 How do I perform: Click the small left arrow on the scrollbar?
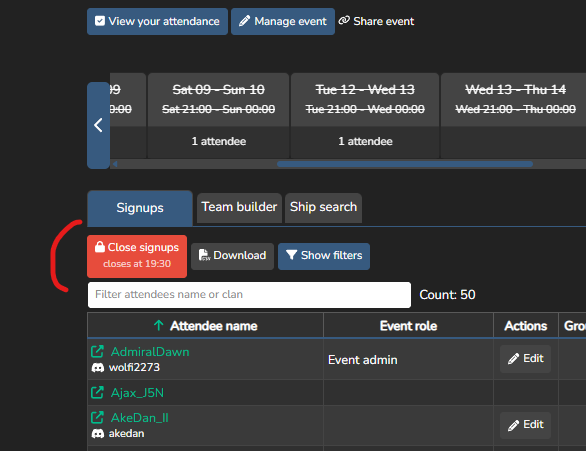115,164
